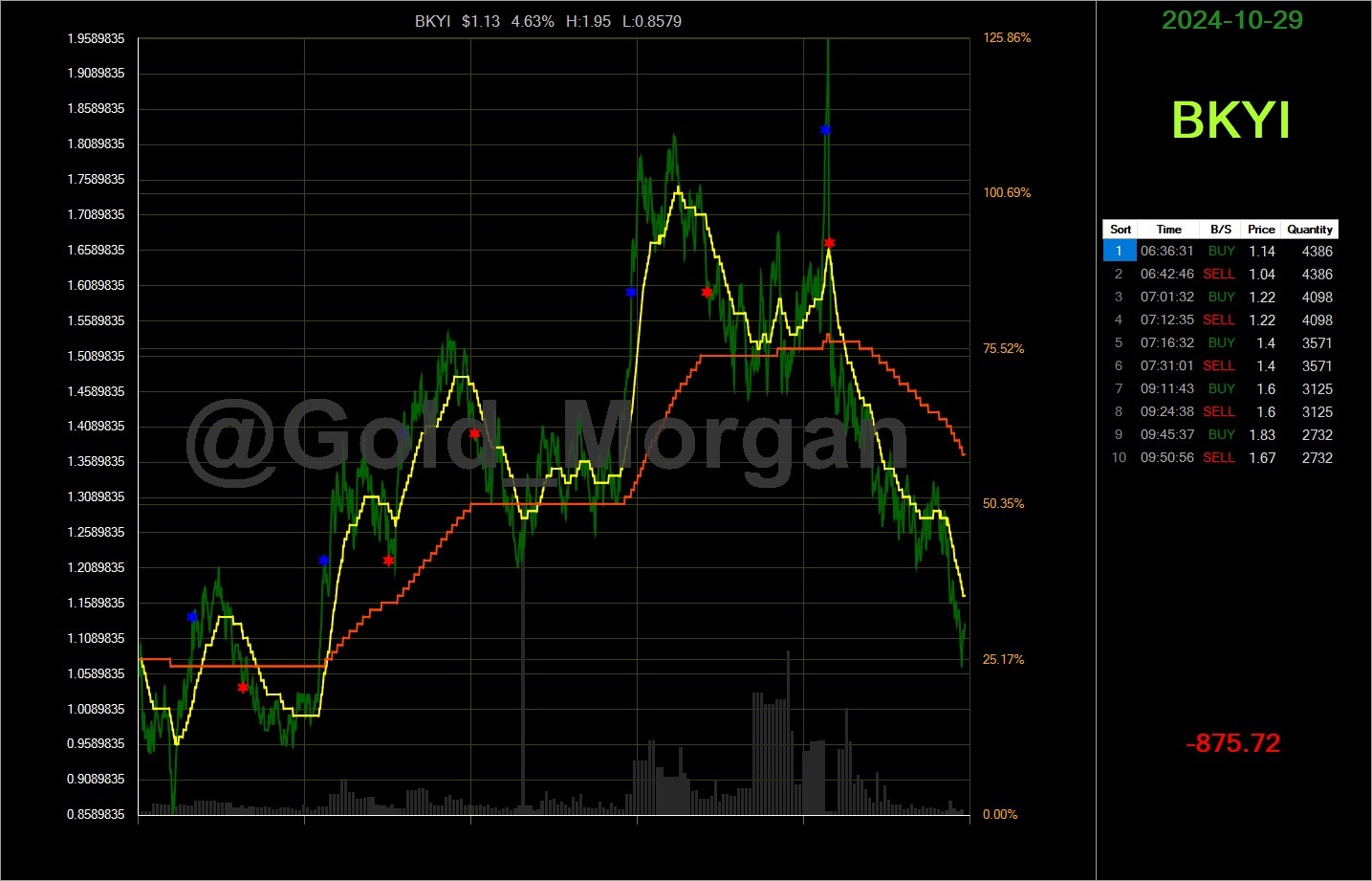Click quantity 3125 in row 8
Screen dimensions: 1372x881
[1317, 411]
